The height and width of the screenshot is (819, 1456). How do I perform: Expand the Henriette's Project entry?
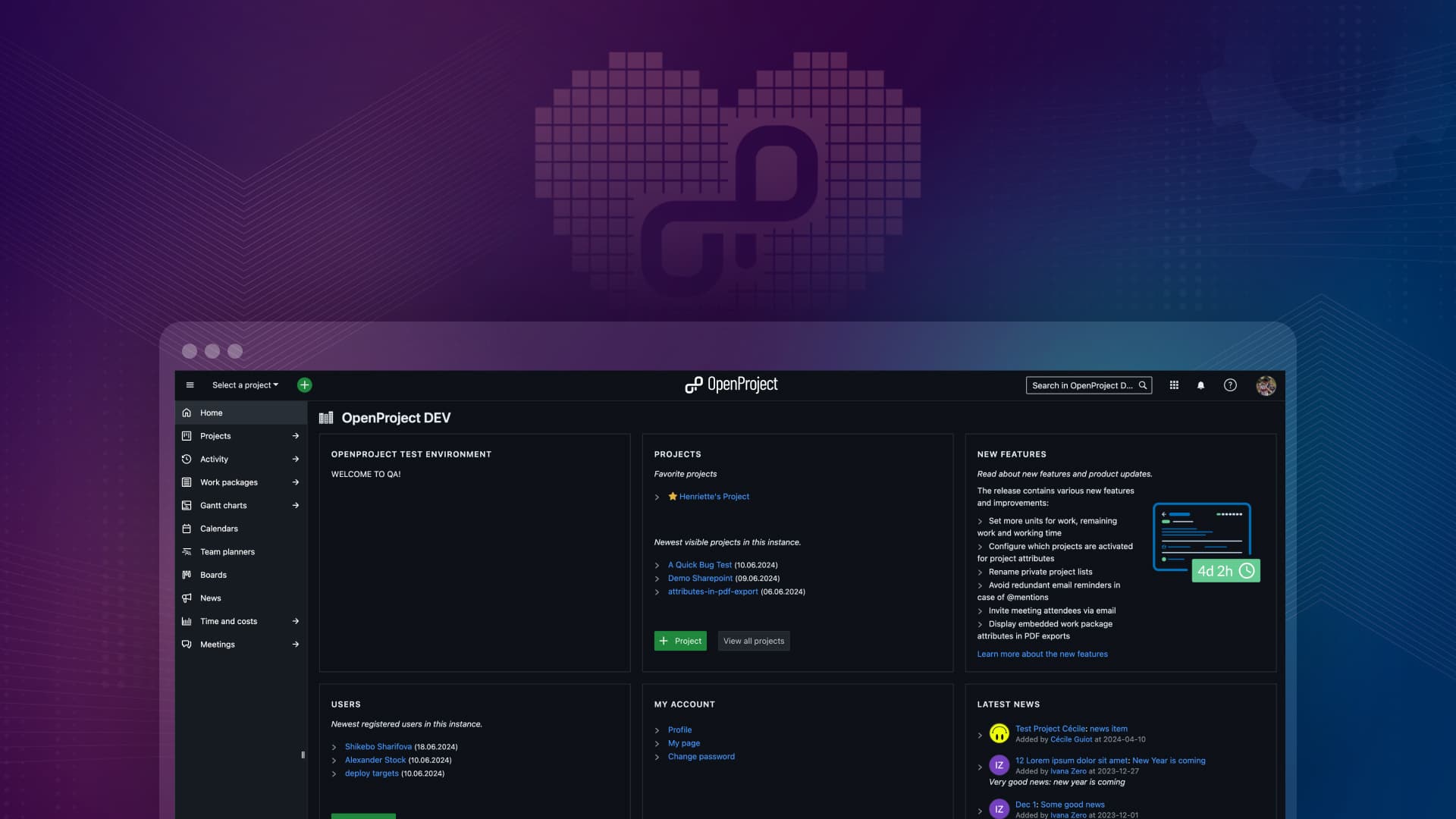[x=657, y=497]
